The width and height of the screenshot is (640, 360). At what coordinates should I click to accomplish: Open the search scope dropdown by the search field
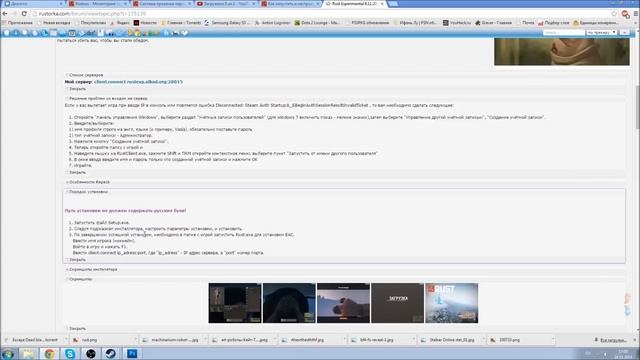[601, 32]
